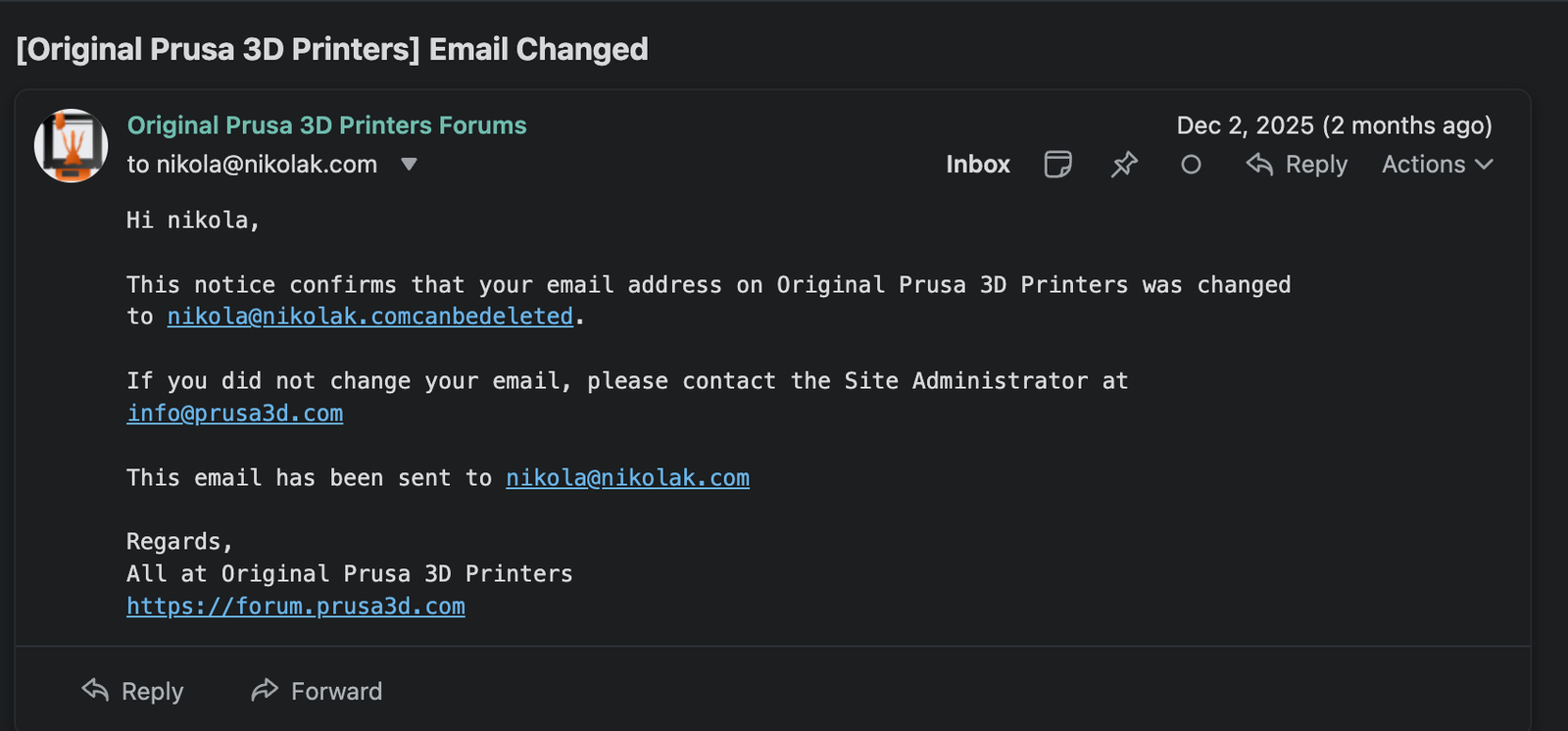Click the Email Changed subject title

332,49
